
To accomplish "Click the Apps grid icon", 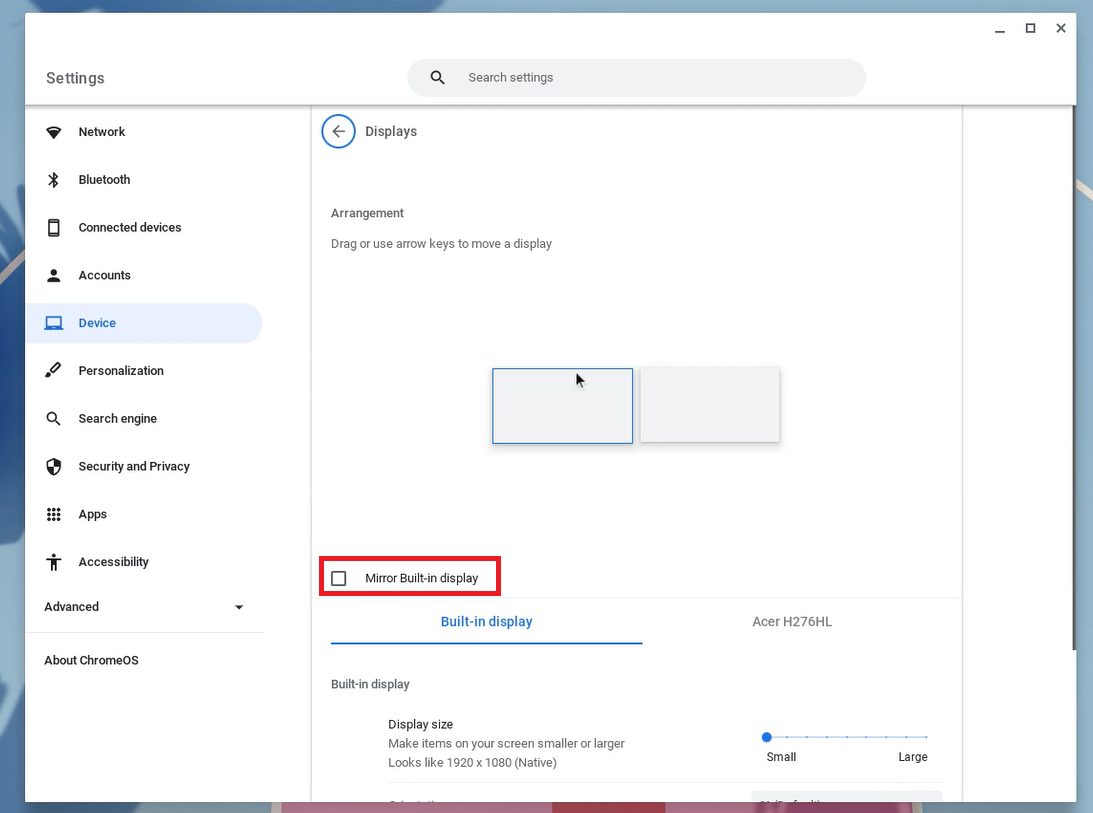I will 54,514.
